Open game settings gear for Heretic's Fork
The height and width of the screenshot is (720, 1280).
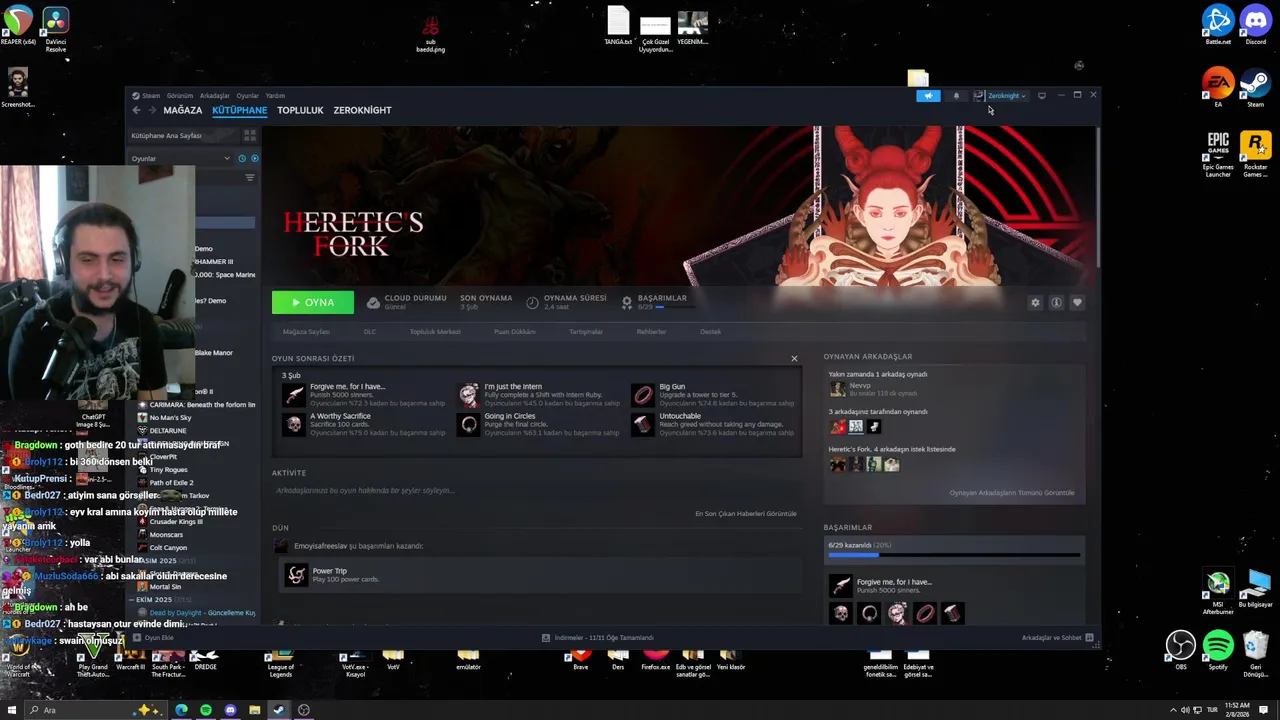(x=1035, y=302)
